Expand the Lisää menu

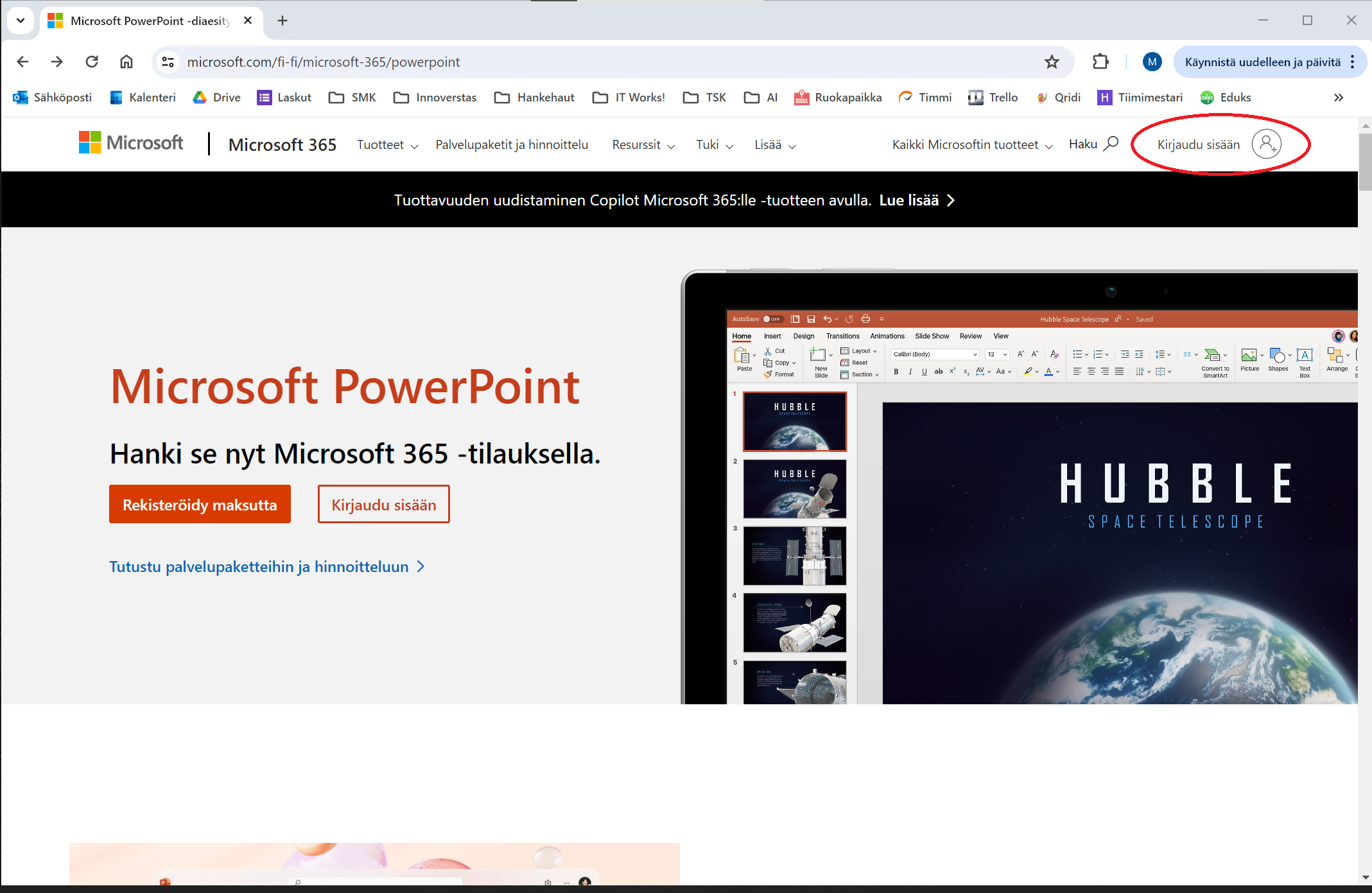775,145
